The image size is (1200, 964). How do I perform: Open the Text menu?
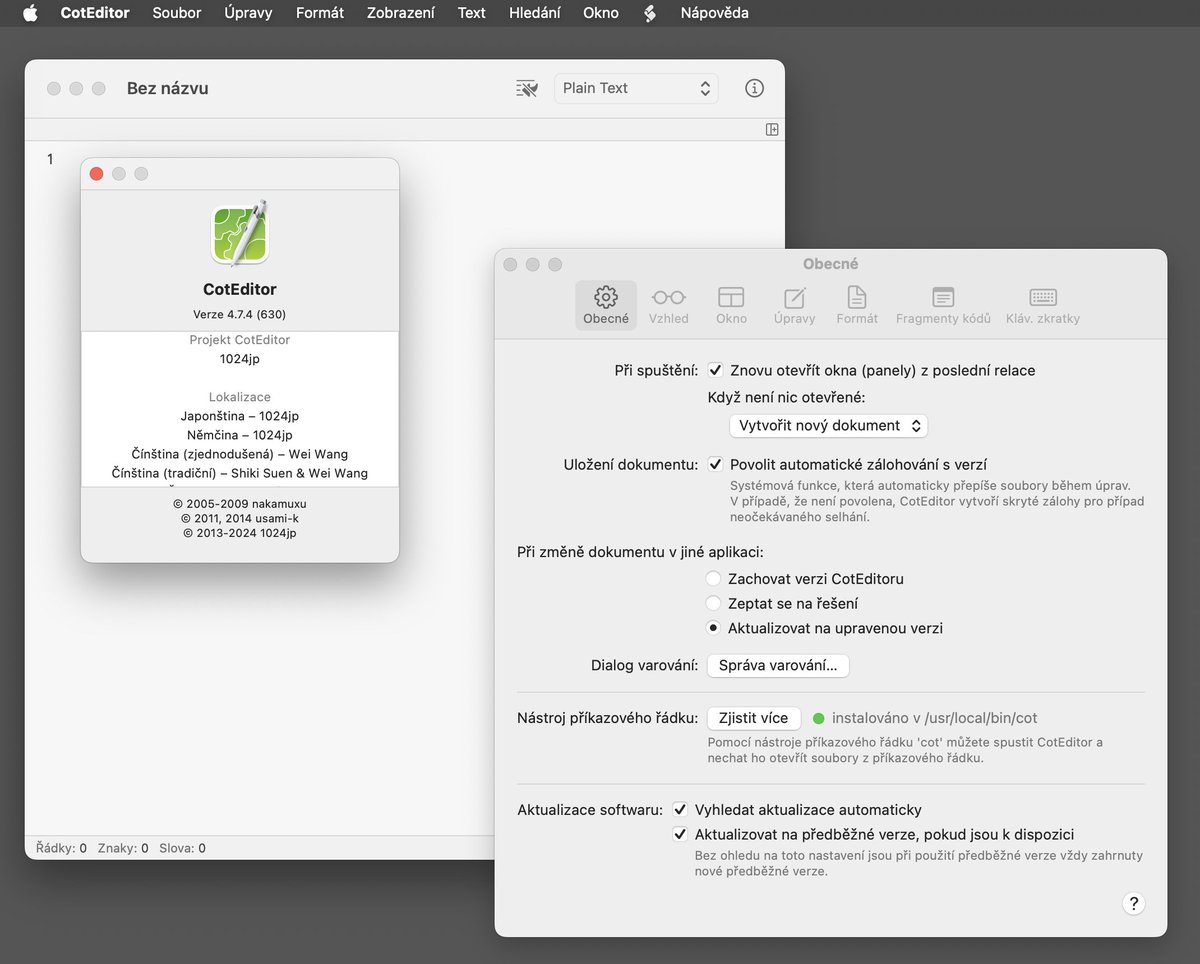(472, 13)
